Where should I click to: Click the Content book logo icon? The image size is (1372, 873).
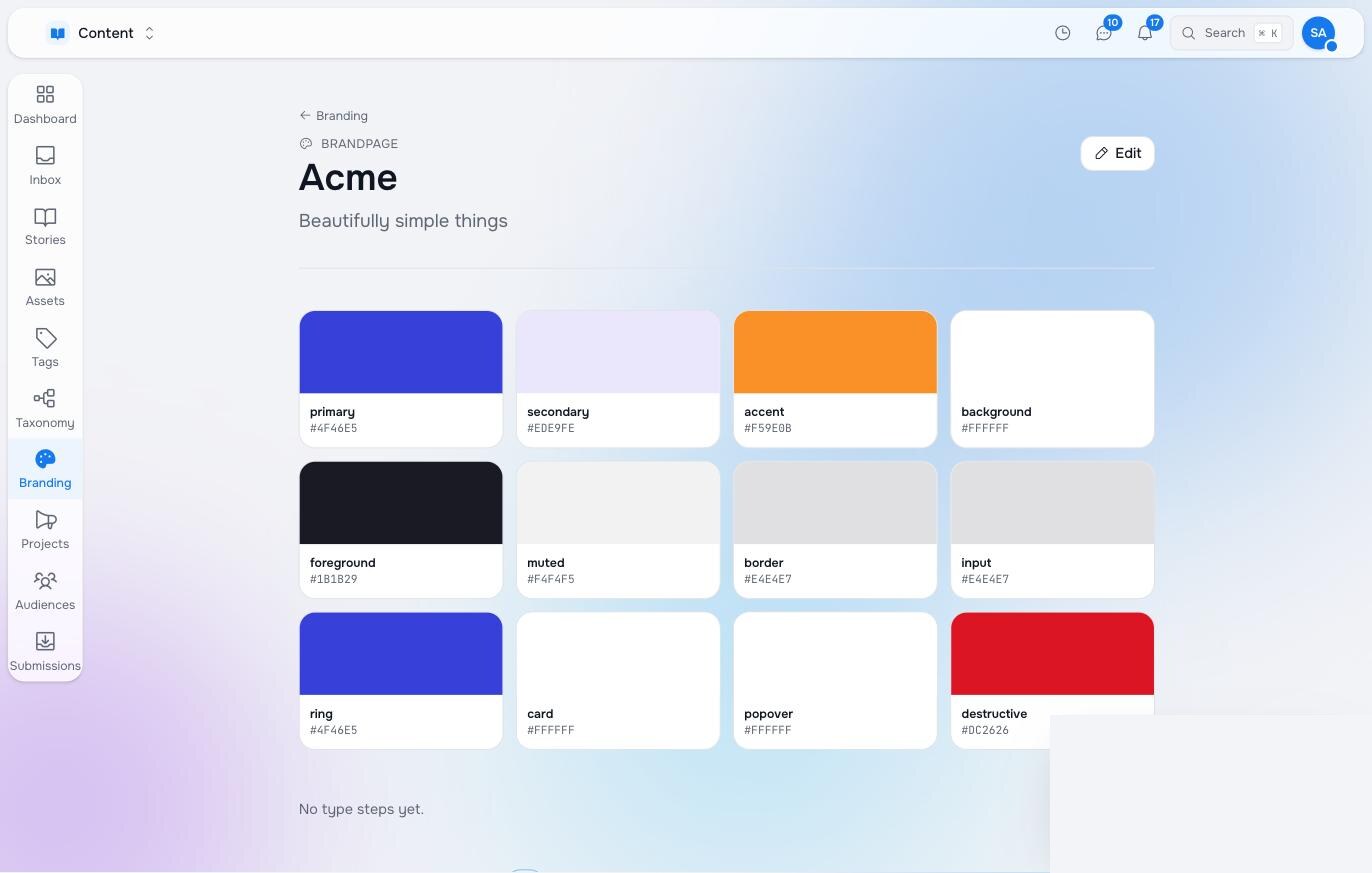click(58, 33)
